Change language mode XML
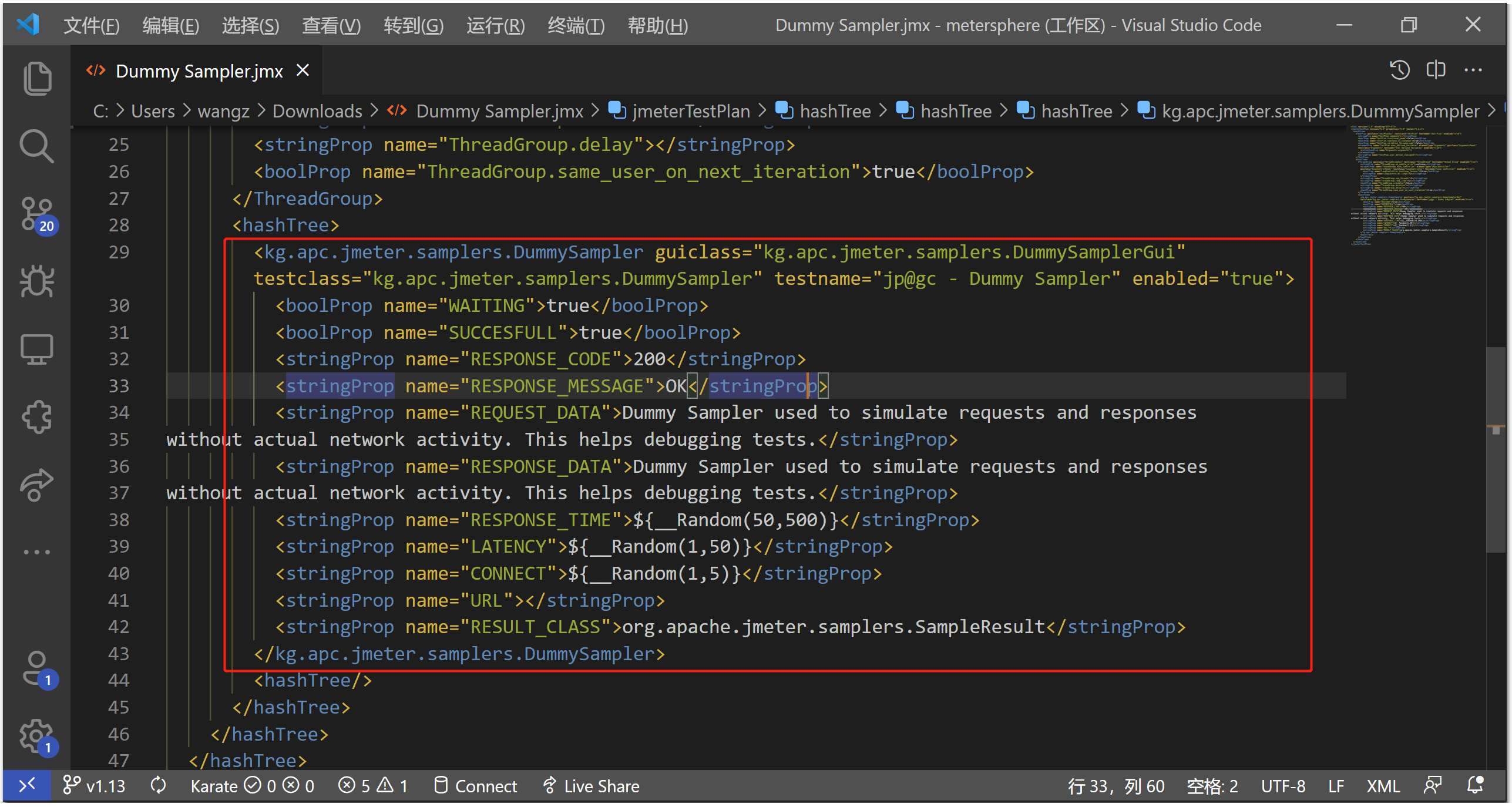 pyautogui.click(x=1383, y=785)
